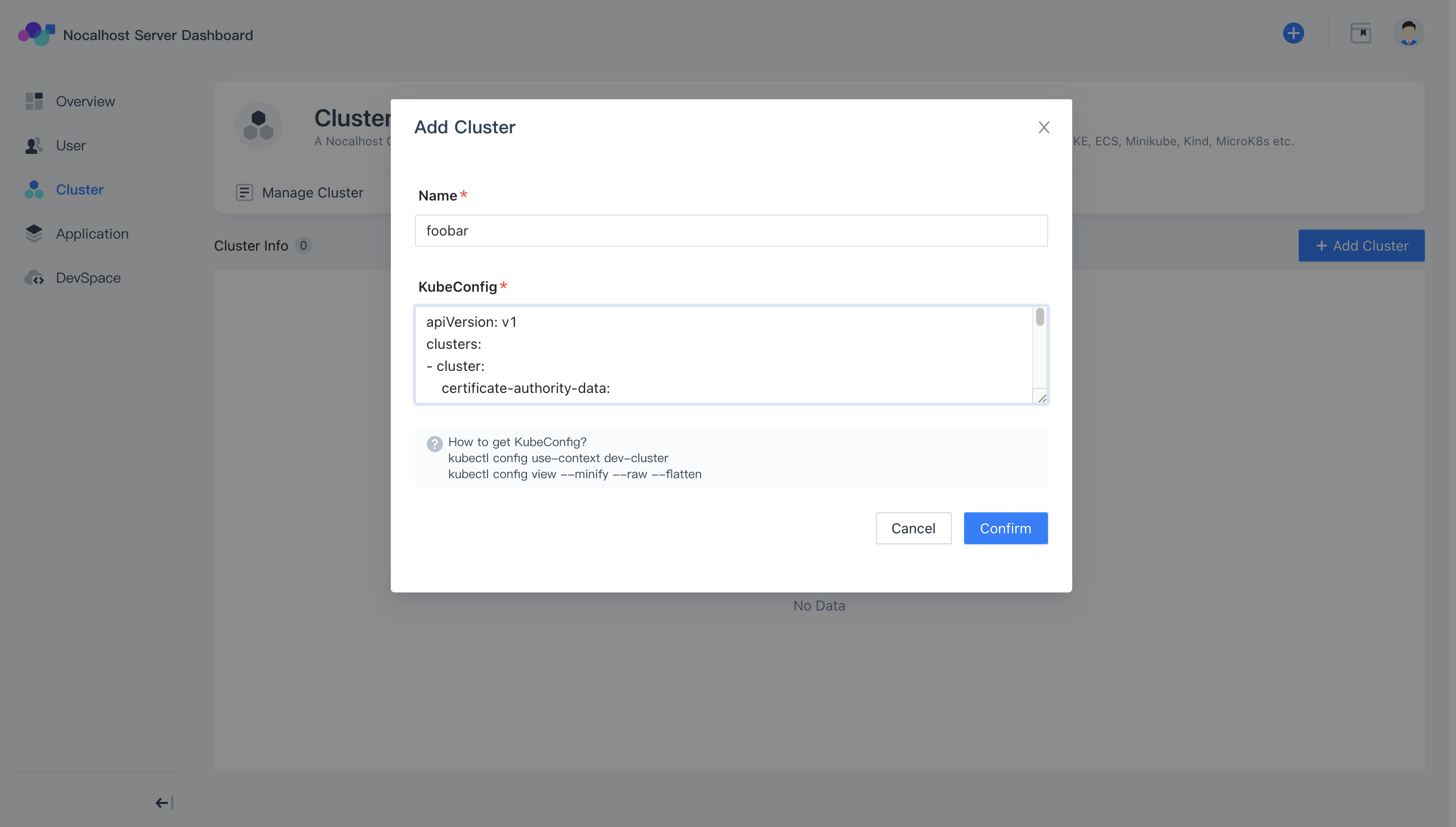
Task: Click the Overview sidebar icon
Action: 34,100
